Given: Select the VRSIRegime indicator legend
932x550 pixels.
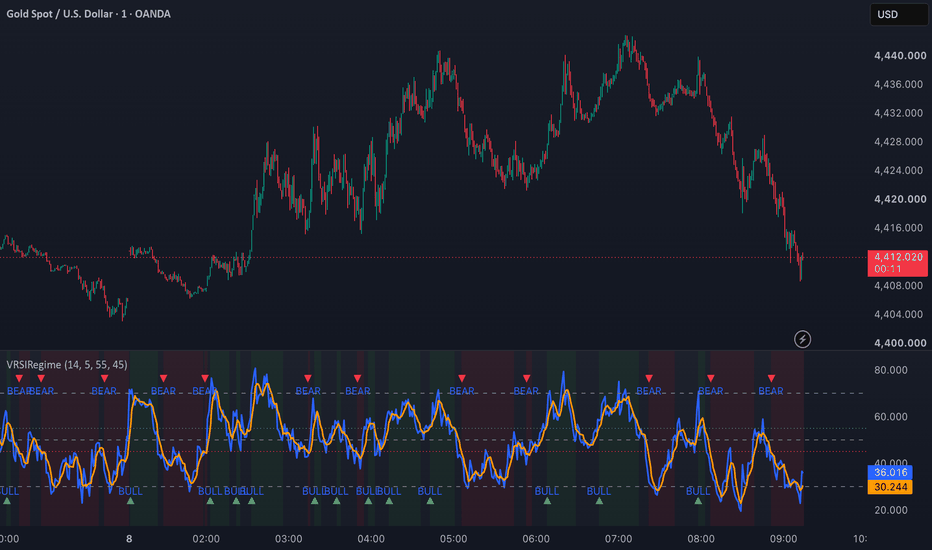Looking at the screenshot, I should (x=67, y=364).
